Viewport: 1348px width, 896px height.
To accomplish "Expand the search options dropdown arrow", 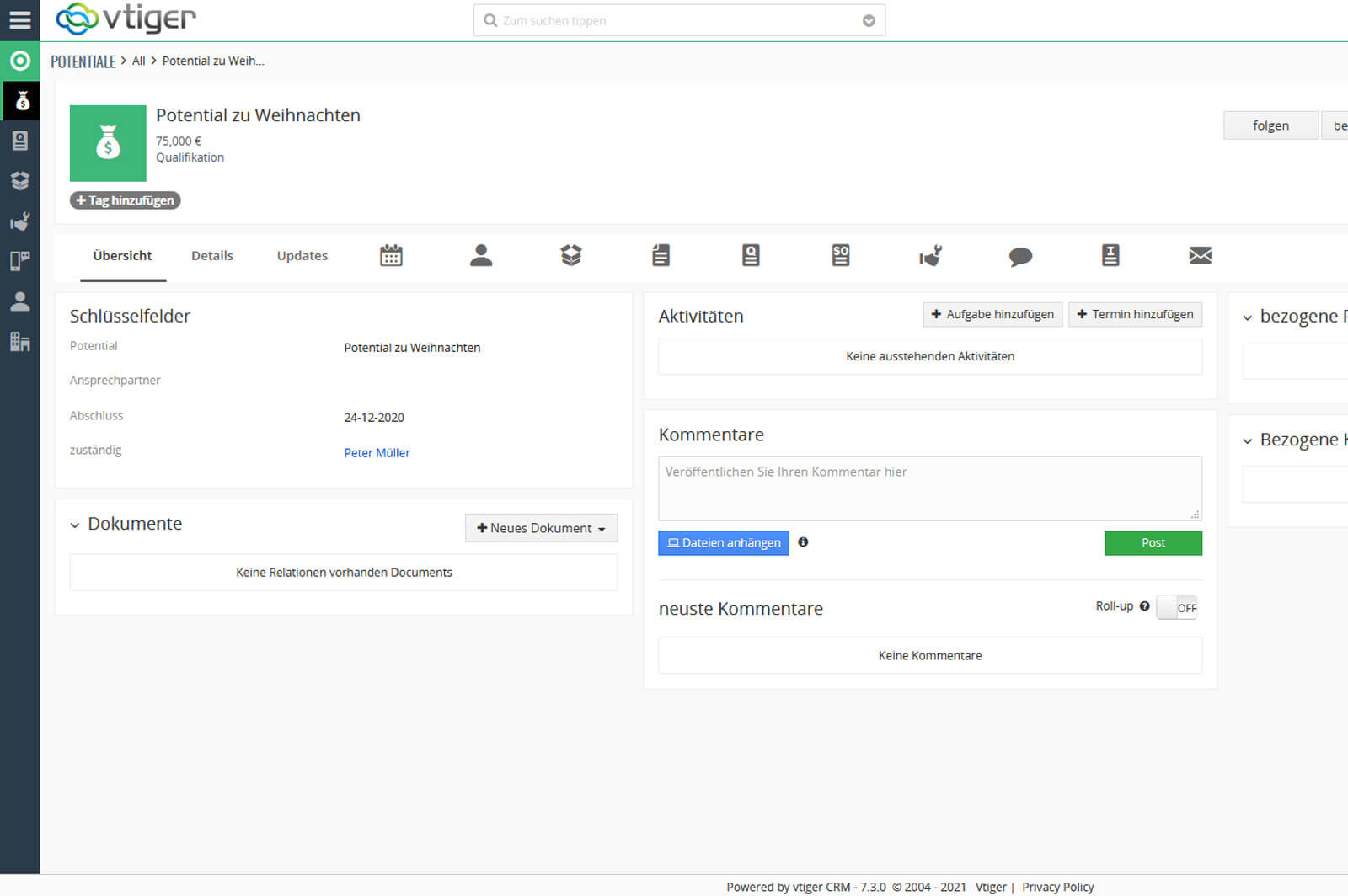I will pyautogui.click(x=869, y=21).
